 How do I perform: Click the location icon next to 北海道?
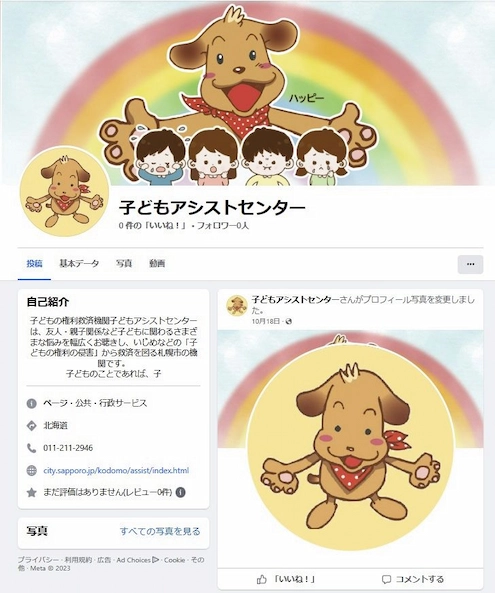point(31,425)
